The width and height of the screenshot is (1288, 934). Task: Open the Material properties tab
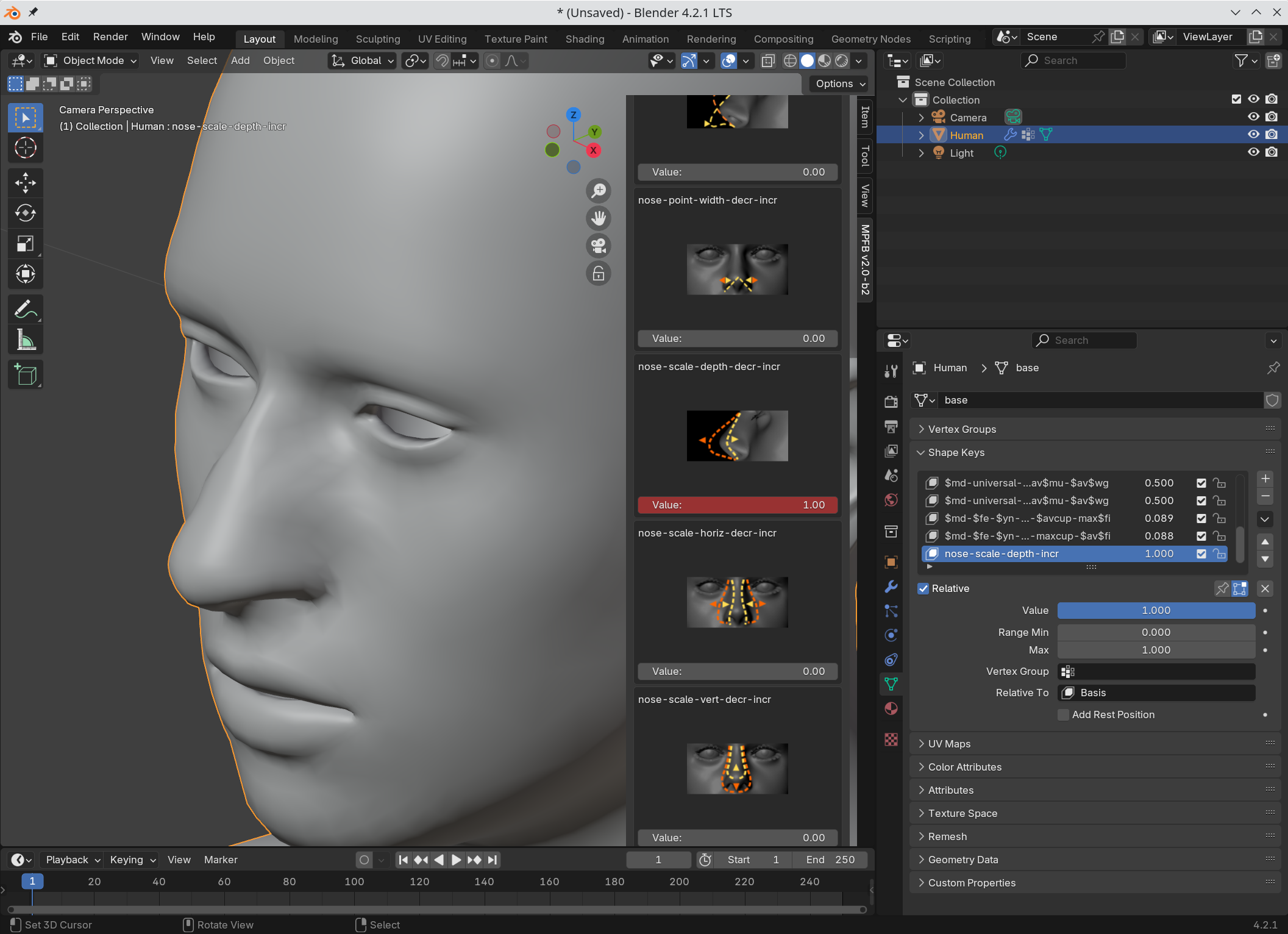coord(891,708)
